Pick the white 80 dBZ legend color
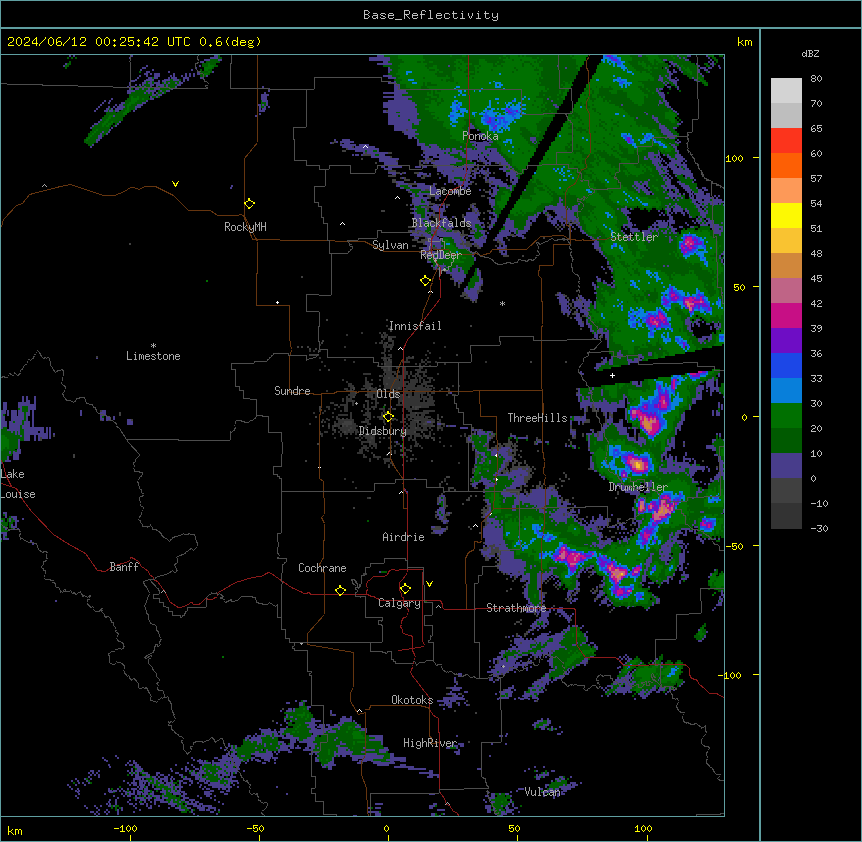 point(786,91)
